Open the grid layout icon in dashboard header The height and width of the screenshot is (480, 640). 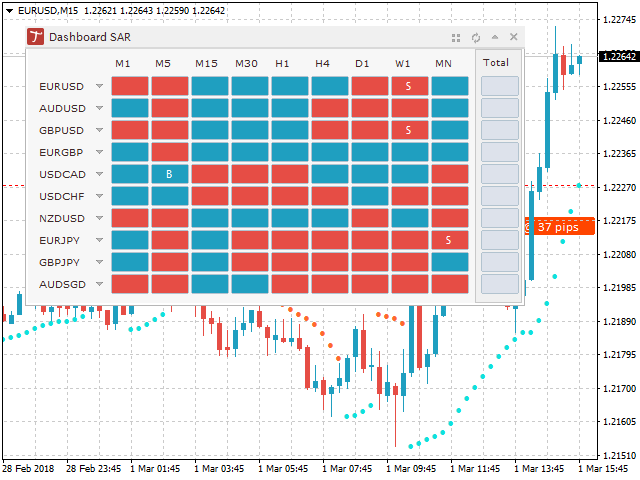pyautogui.click(x=456, y=38)
